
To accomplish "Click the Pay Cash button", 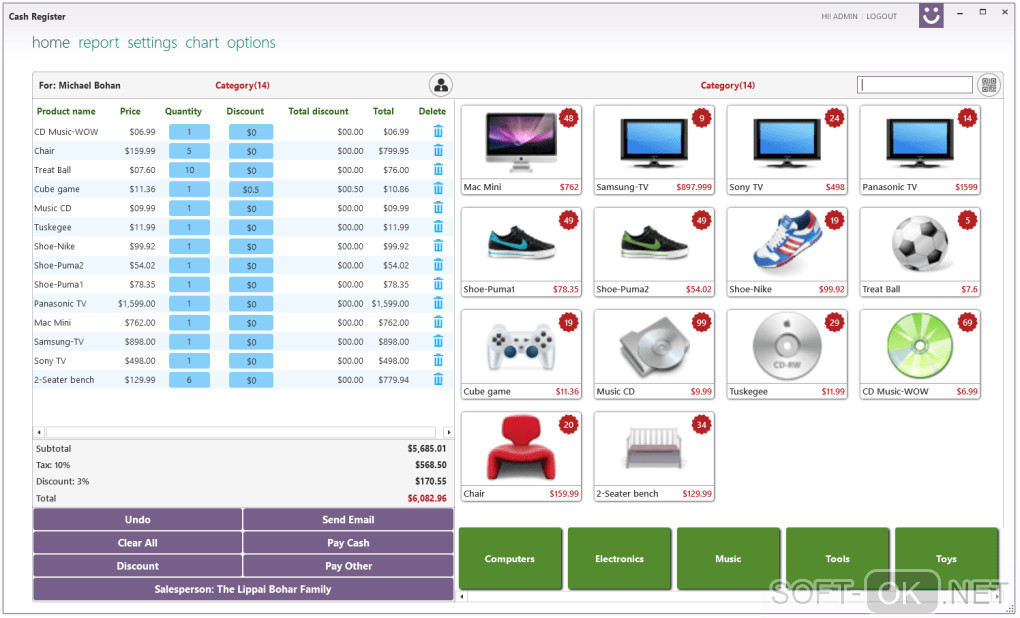I will pyautogui.click(x=348, y=543).
